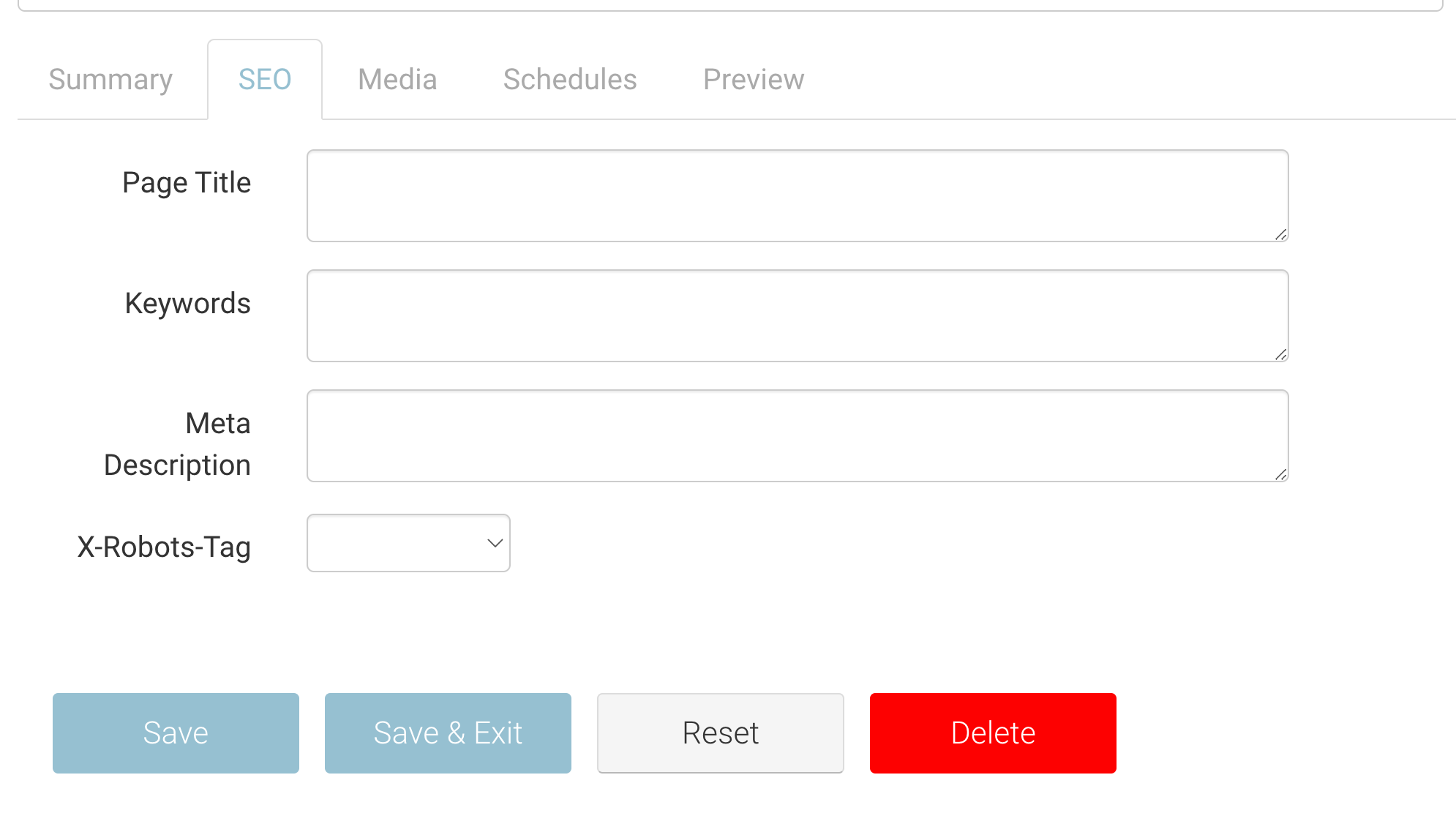The image size is (1456, 824).
Task: Expand the X-Robots-Tag dropdown
Action: coord(408,543)
